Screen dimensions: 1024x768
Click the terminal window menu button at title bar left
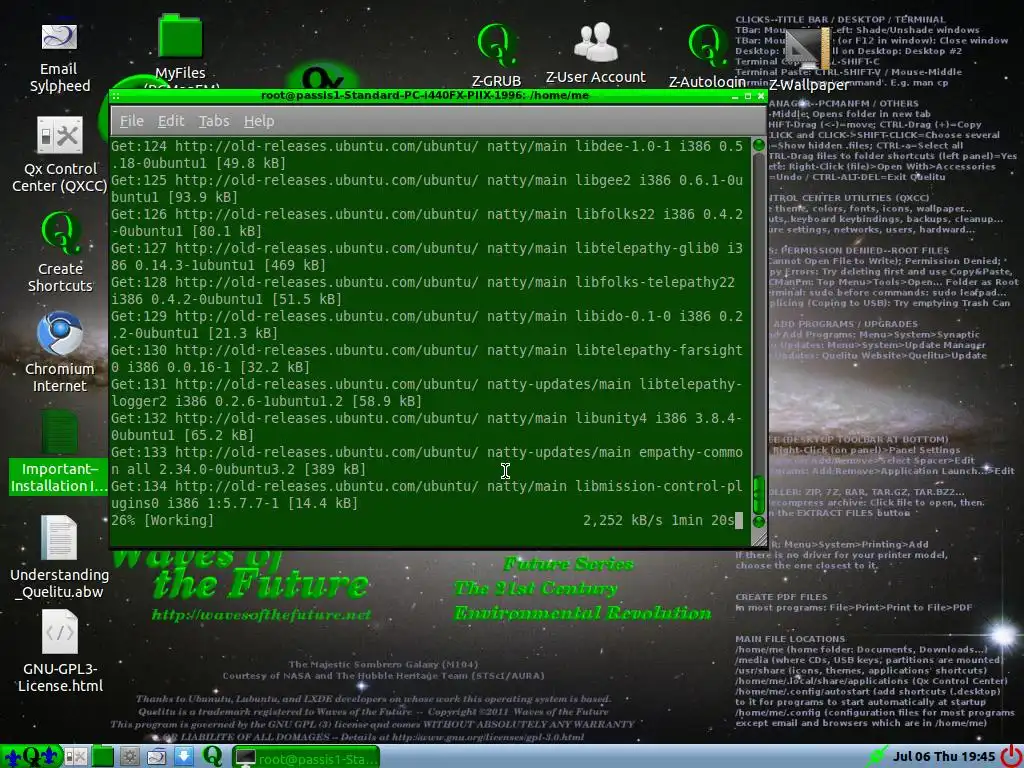coord(116,96)
